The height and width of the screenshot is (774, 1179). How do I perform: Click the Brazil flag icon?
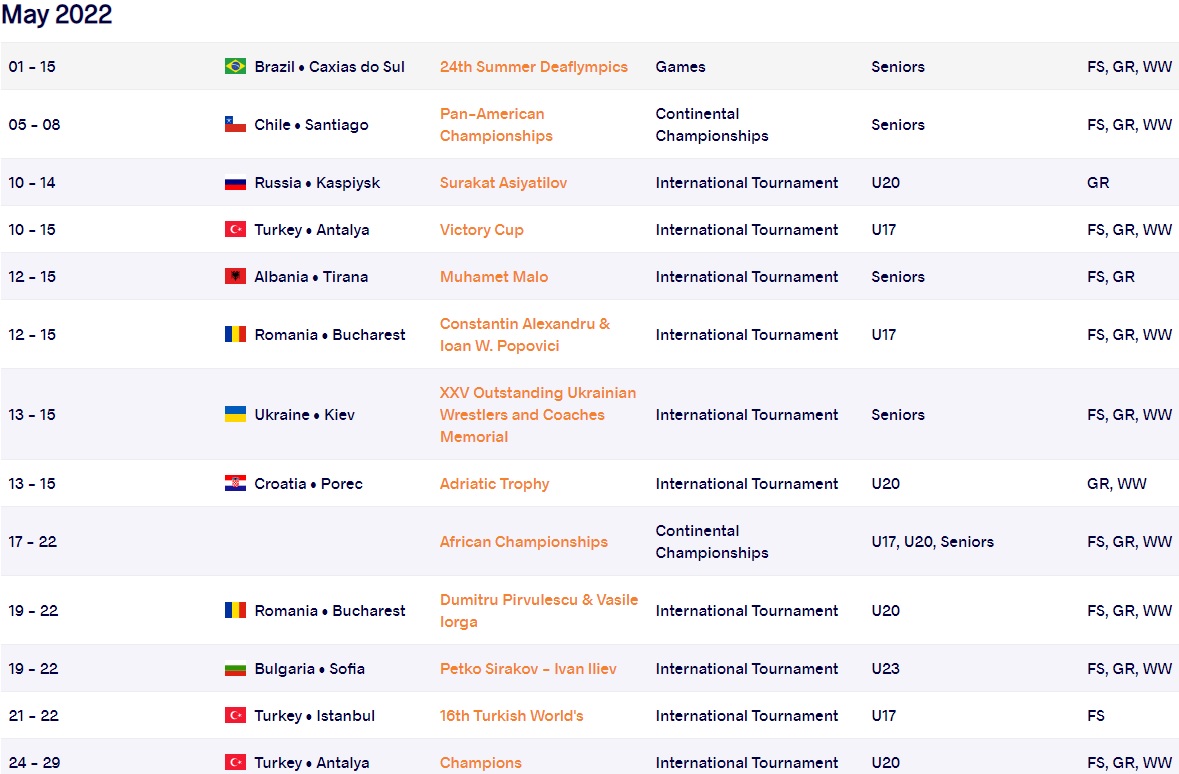click(x=235, y=67)
